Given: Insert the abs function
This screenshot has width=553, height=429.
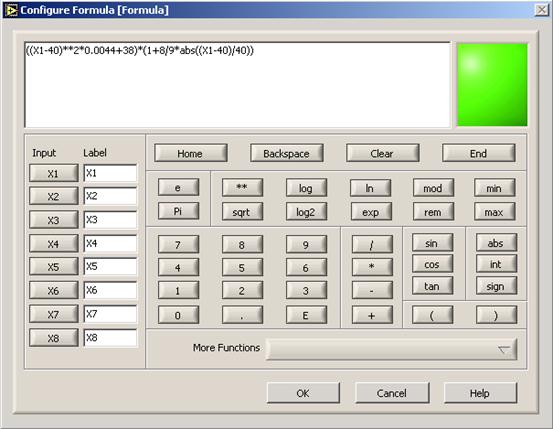Looking at the screenshot, I should pyautogui.click(x=497, y=243).
